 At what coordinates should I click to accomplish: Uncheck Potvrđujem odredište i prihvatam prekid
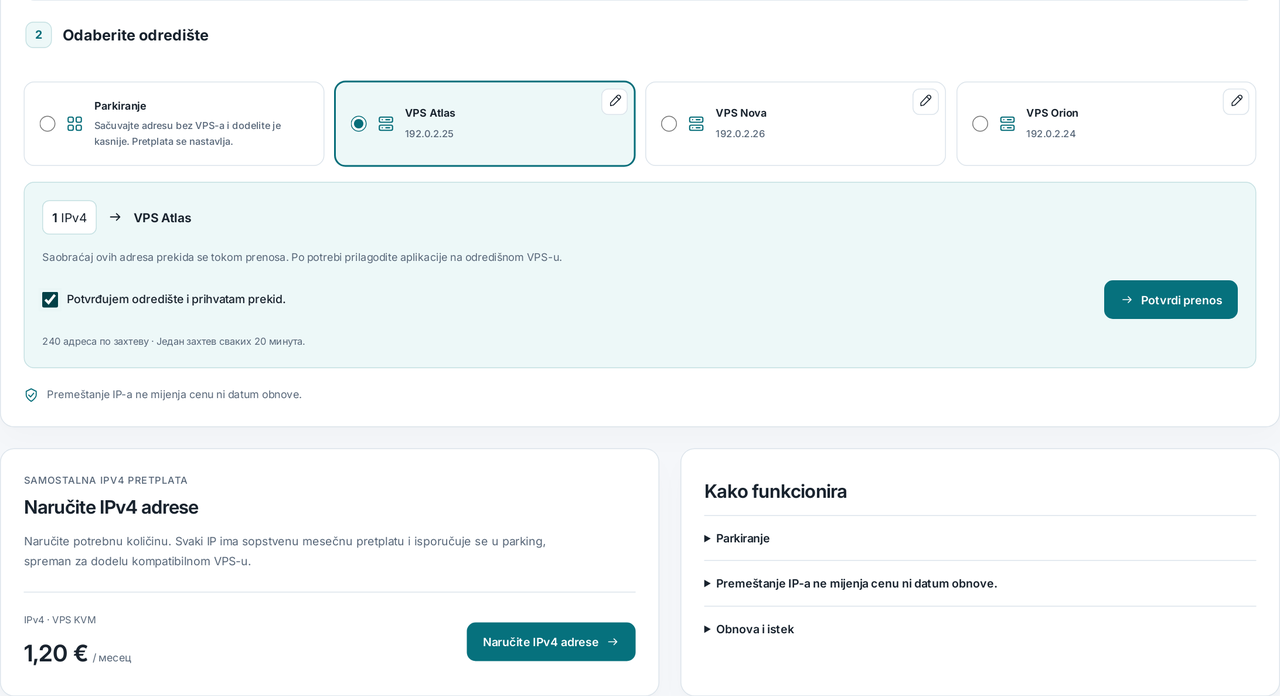50,299
